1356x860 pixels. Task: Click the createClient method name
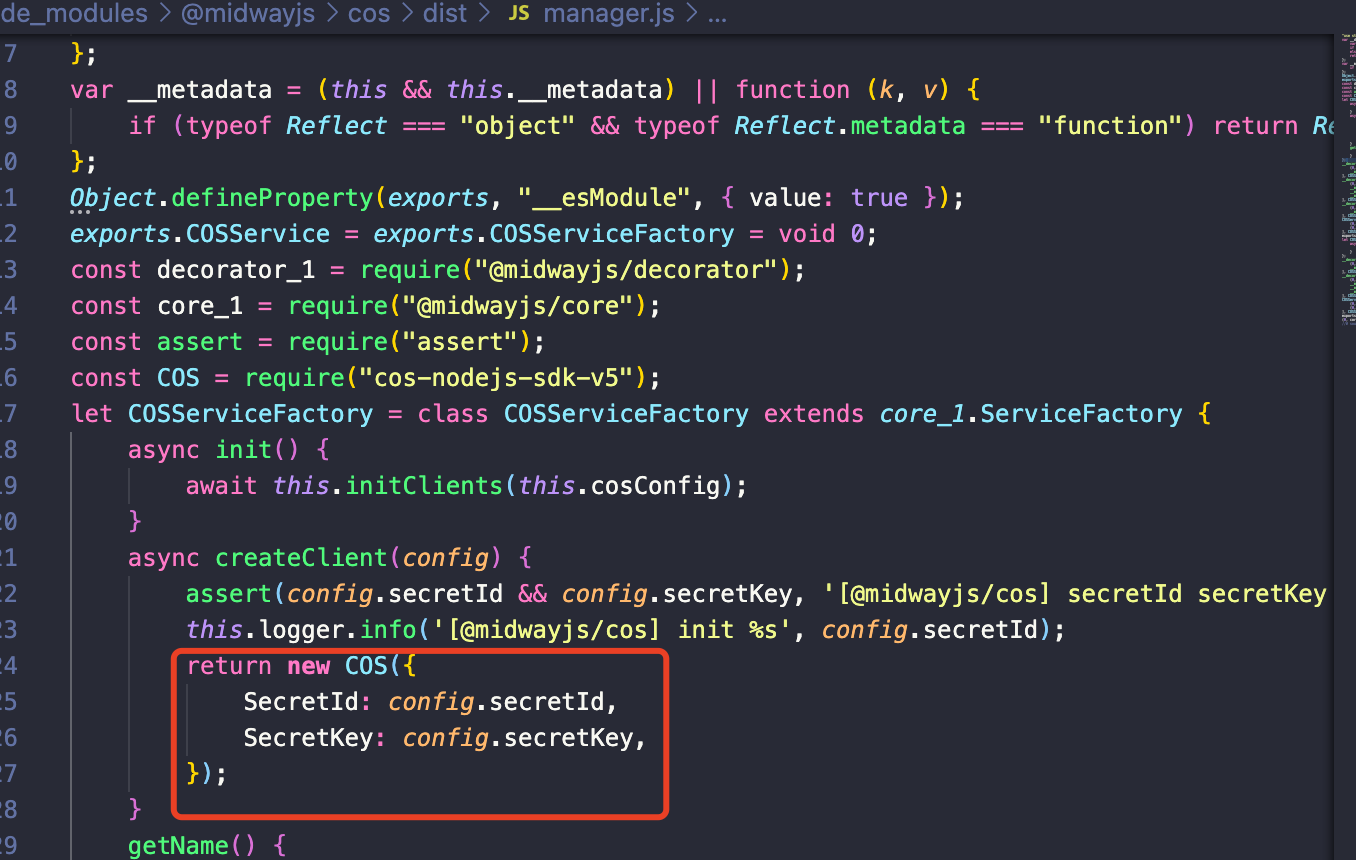click(x=300, y=557)
